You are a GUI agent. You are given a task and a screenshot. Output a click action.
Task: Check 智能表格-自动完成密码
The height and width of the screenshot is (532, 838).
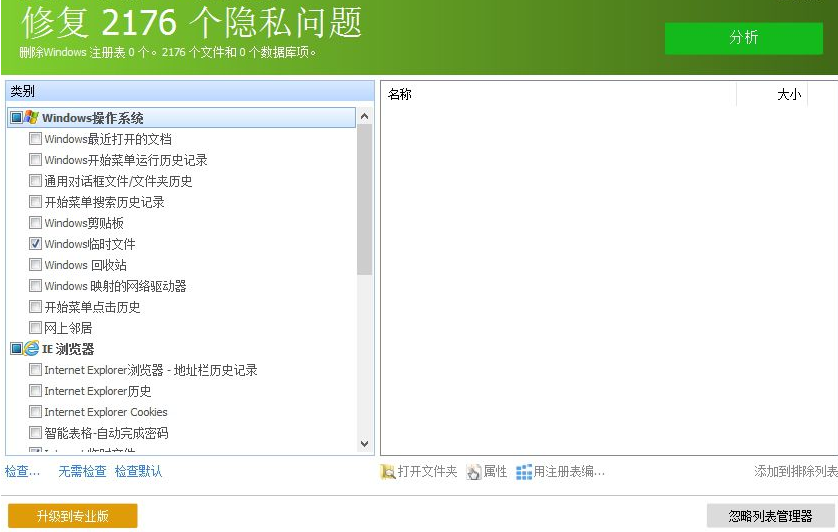(35, 433)
